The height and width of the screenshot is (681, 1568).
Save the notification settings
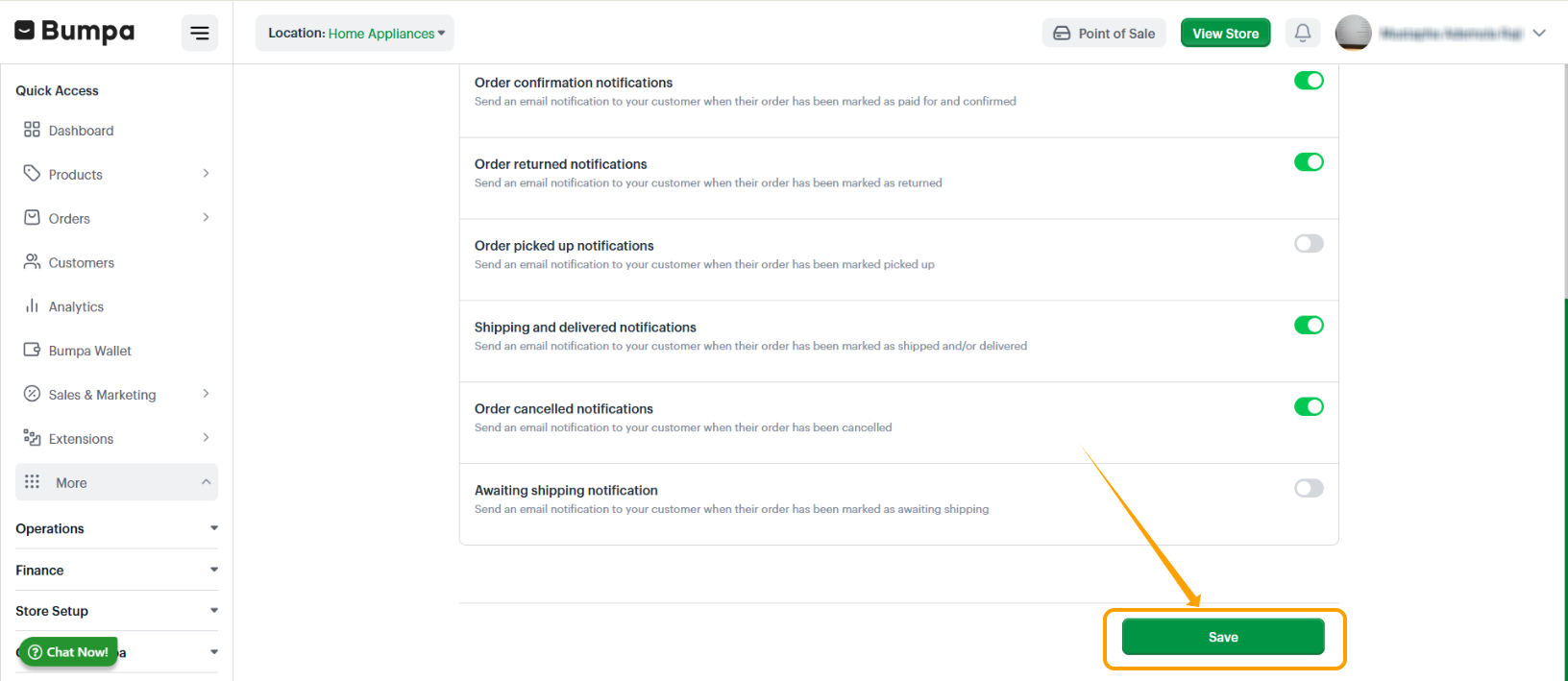click(1223, 636)
